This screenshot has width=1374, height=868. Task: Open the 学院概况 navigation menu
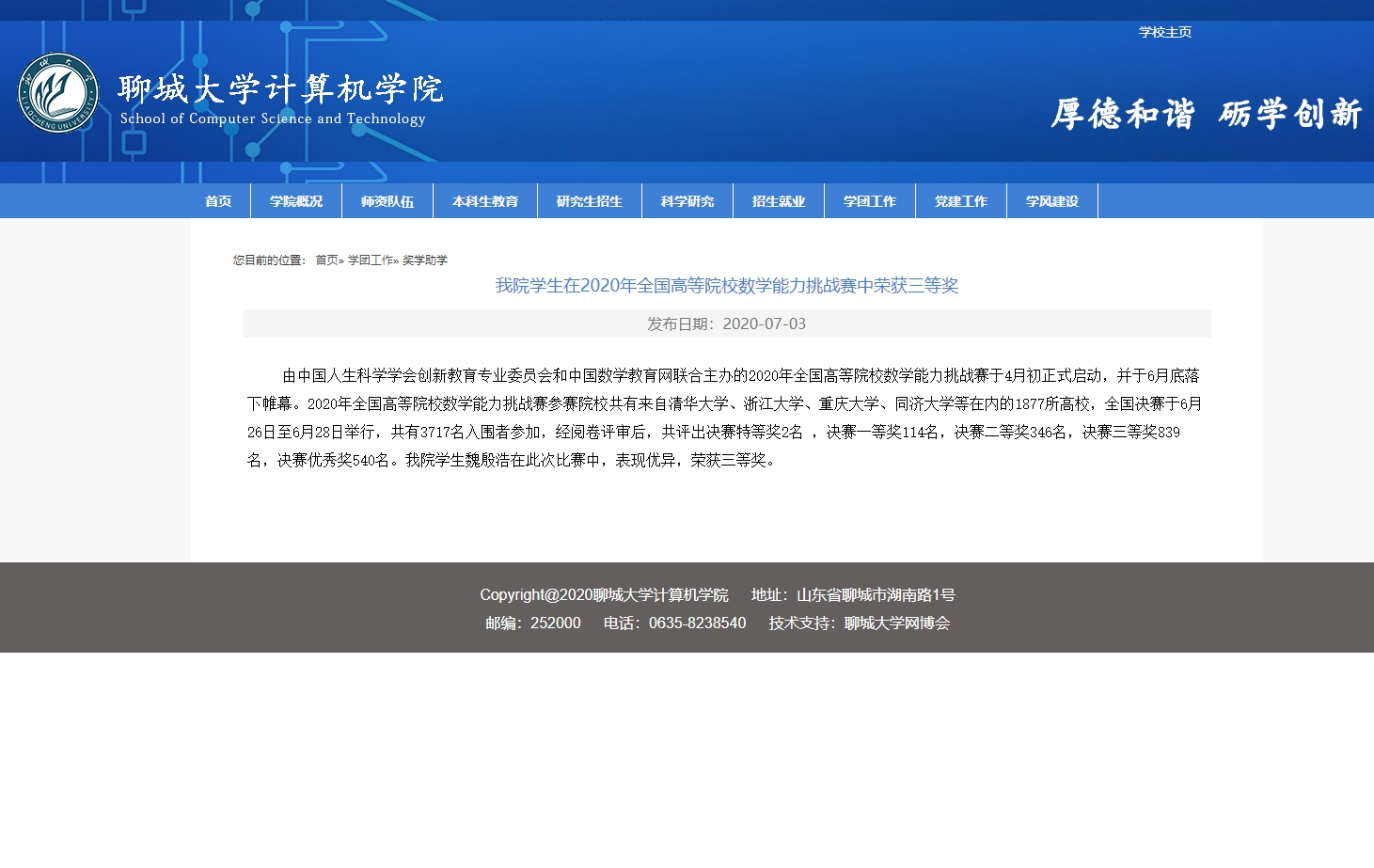point(294,200)
